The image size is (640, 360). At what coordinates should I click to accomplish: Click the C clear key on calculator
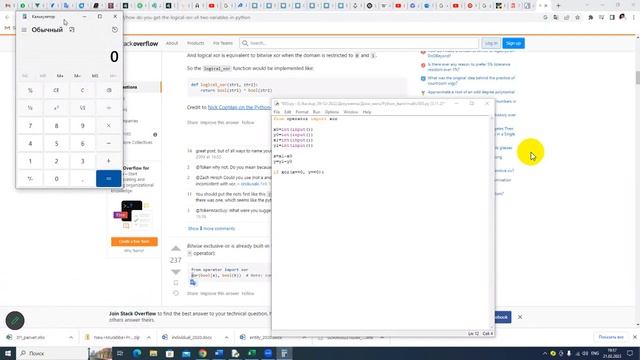(82, 90)
